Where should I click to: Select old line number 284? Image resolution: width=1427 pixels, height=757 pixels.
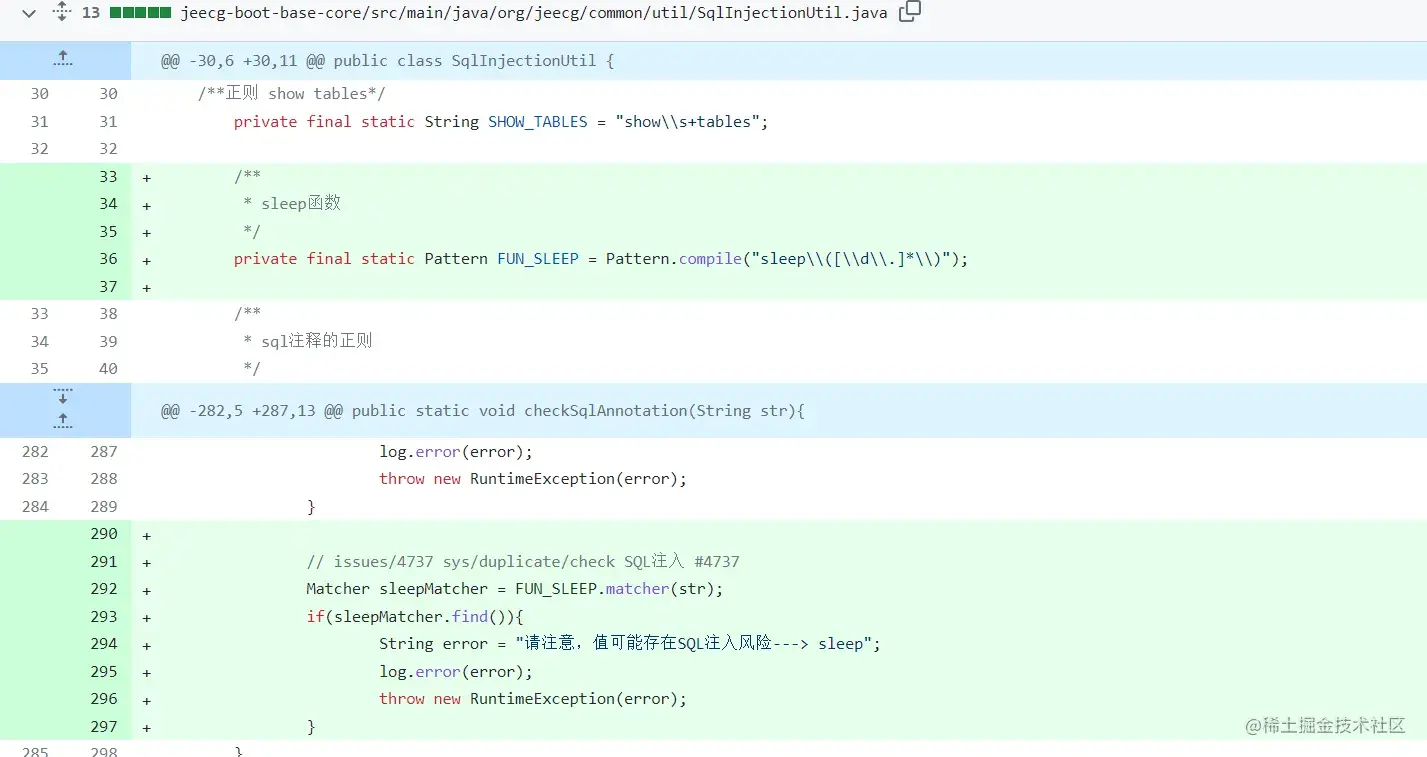[35, 507]
